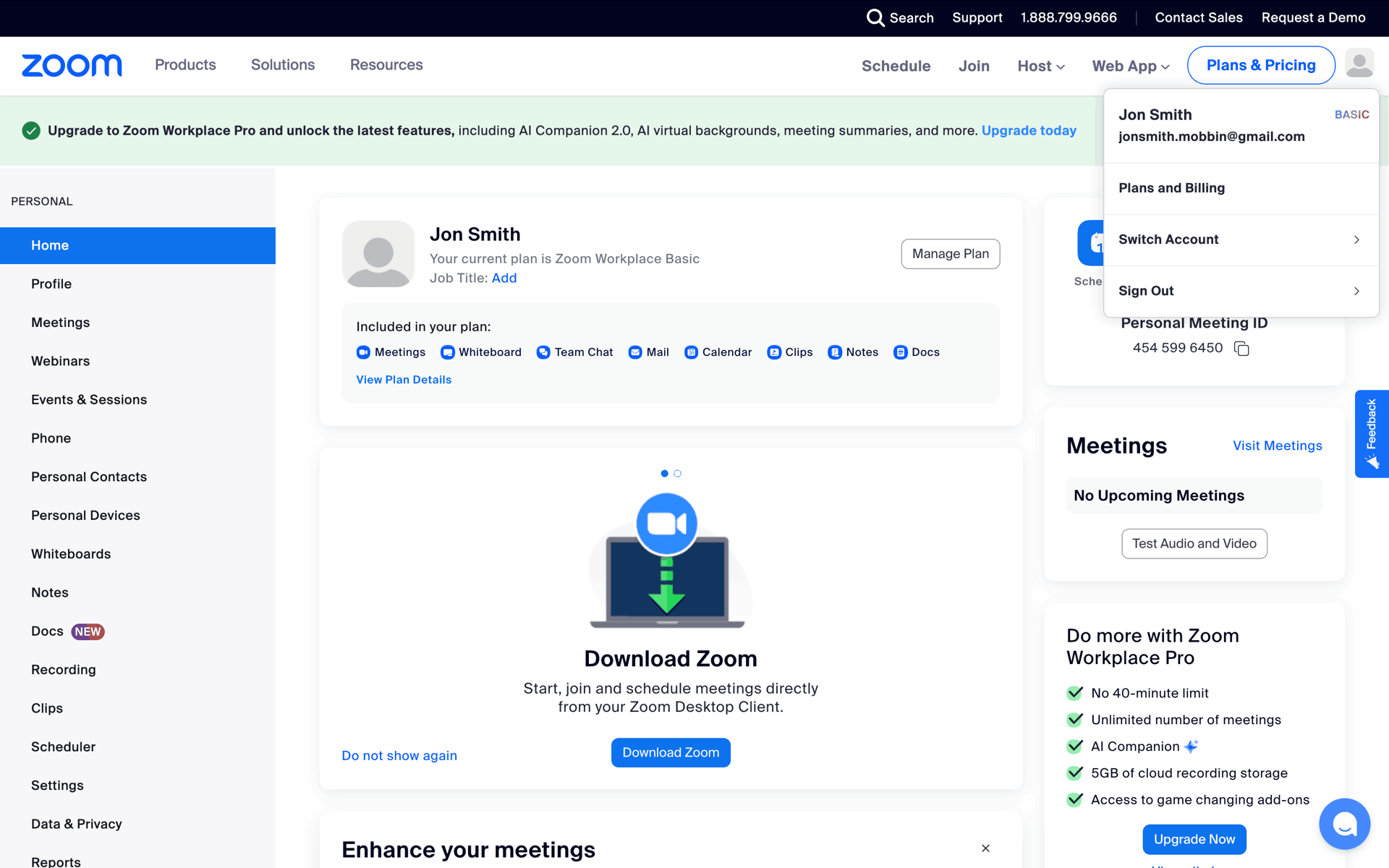Click the Team Chat plan feature icon

tap(543, 352)
